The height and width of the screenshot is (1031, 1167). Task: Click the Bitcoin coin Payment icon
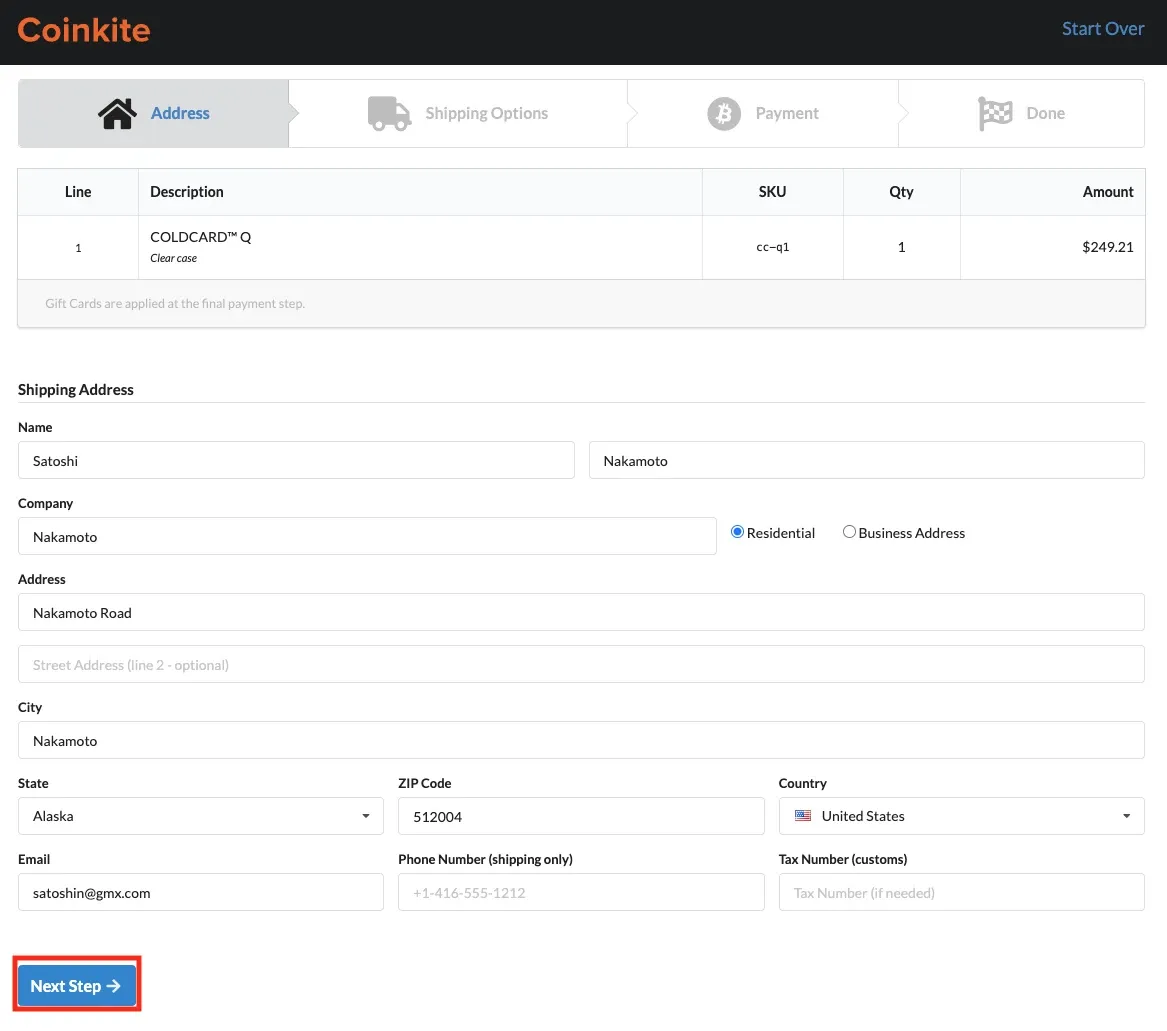723,113
